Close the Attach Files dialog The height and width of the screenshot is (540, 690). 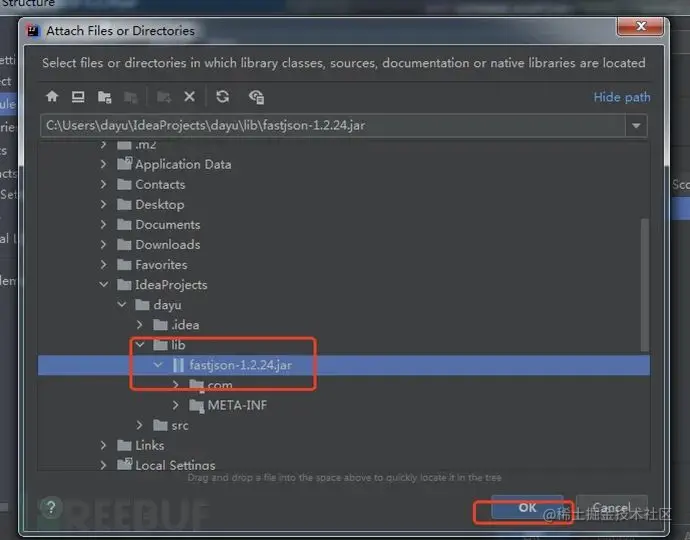pos(640,26)
